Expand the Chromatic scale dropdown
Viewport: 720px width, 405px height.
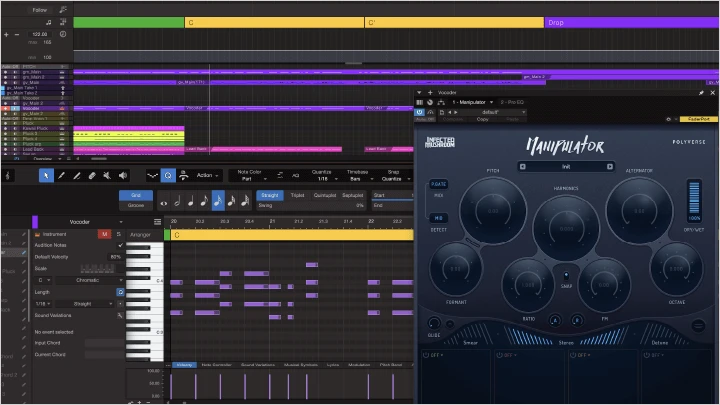[x=90, y=280]
